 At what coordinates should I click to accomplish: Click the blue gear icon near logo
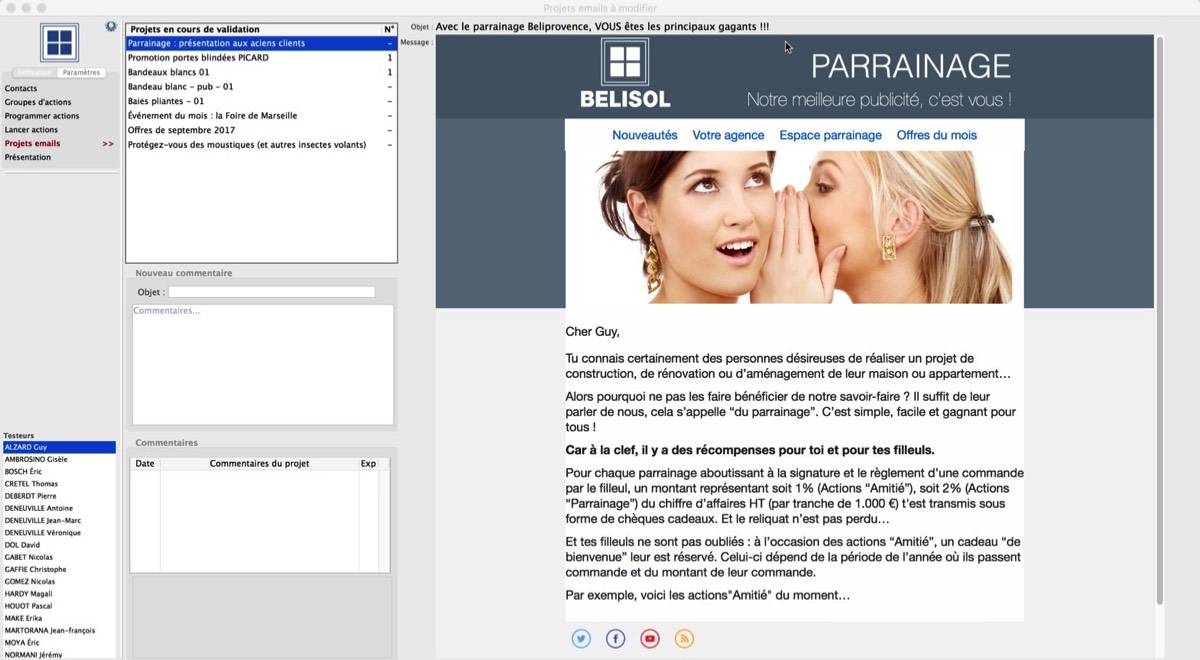coord(111,27)
